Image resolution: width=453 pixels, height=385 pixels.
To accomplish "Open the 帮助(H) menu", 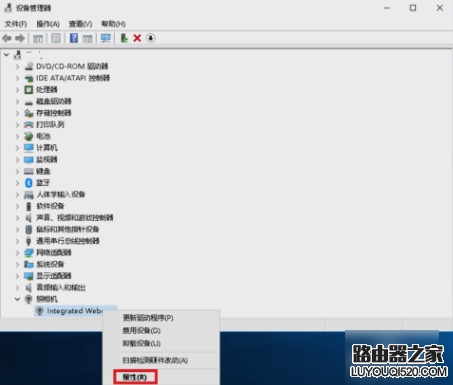I will coord(113,24).
